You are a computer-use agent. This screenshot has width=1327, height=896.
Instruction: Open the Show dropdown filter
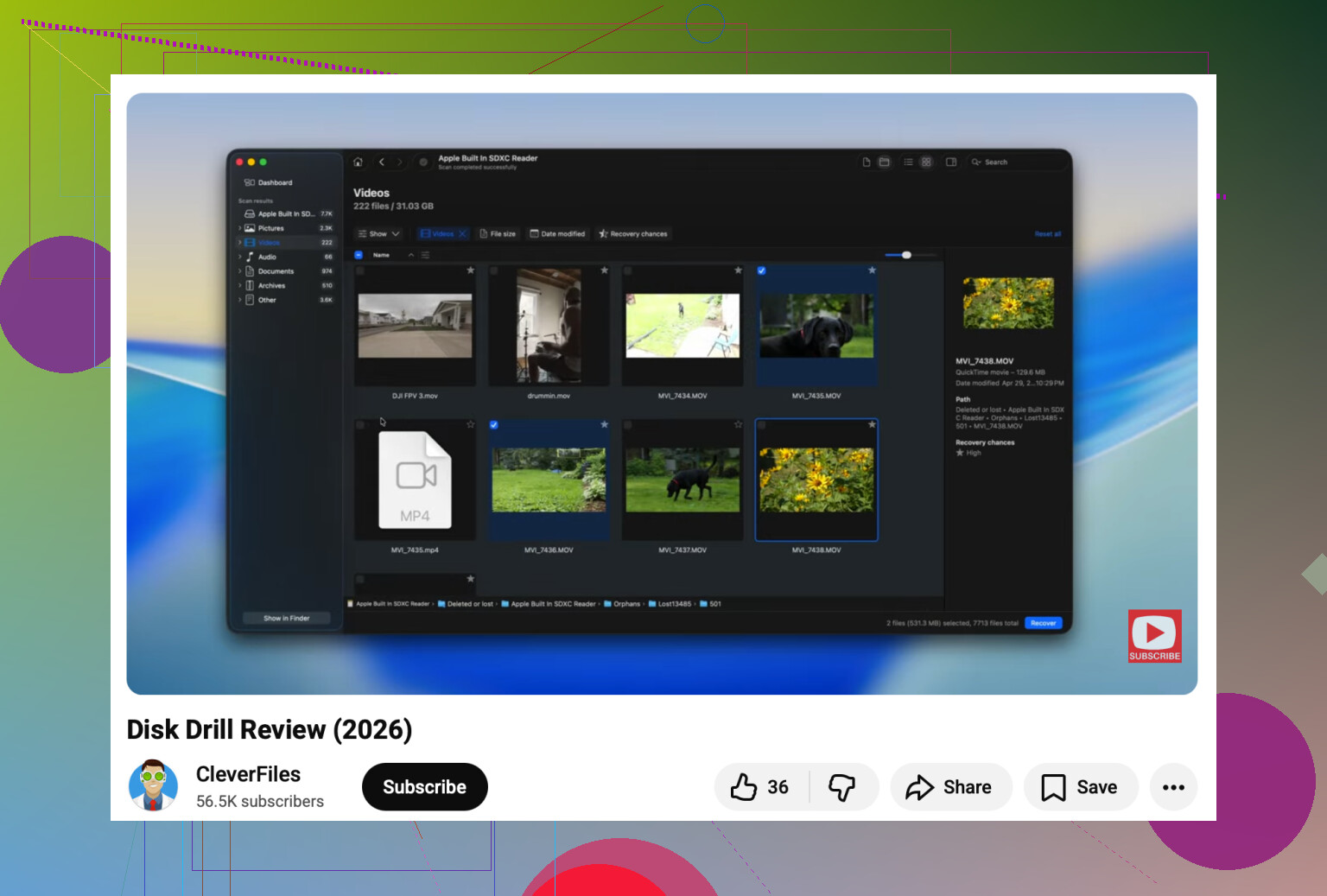point(378,234)
